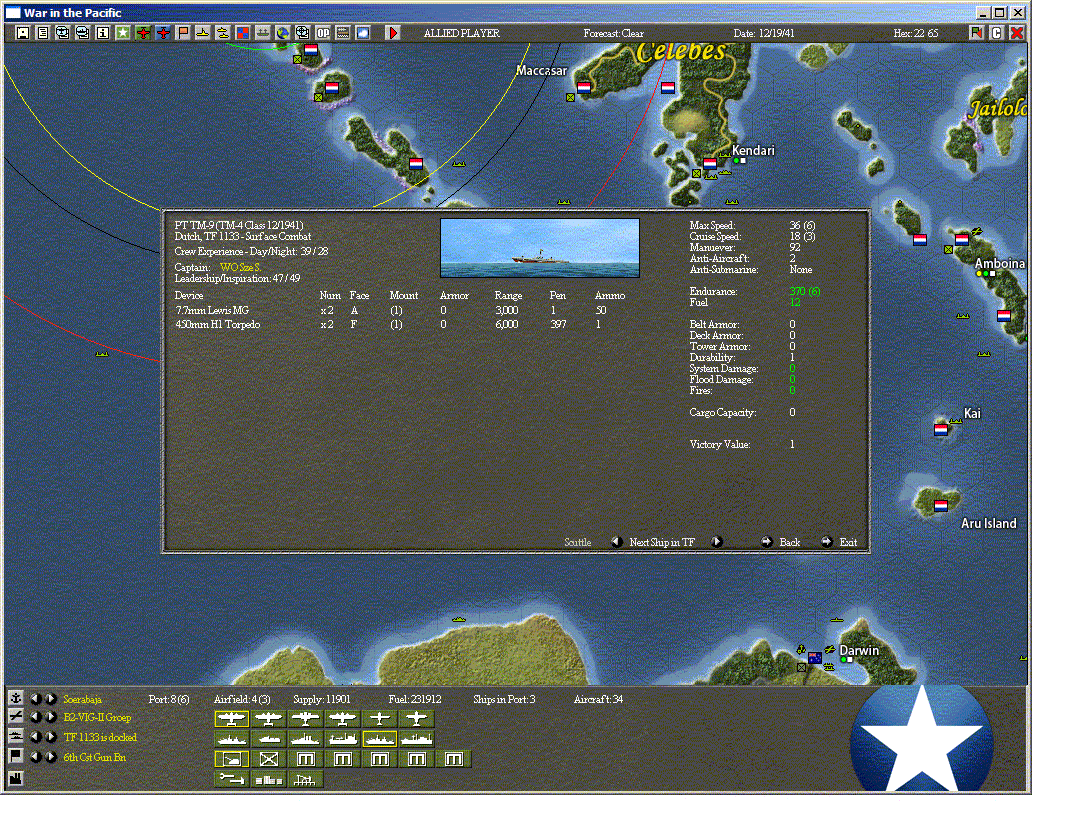Click Back in the ship dialog
Image resolution: width=1075 pixels, height=828 pixels.
click(x=790, y=542)
